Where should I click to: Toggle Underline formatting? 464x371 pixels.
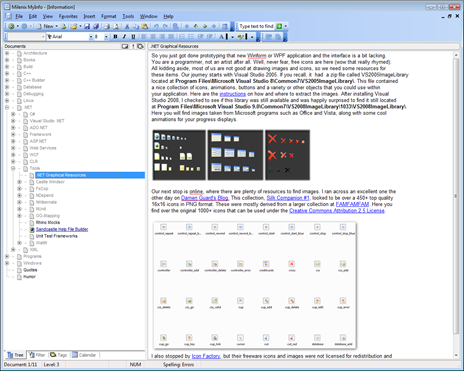133,37
